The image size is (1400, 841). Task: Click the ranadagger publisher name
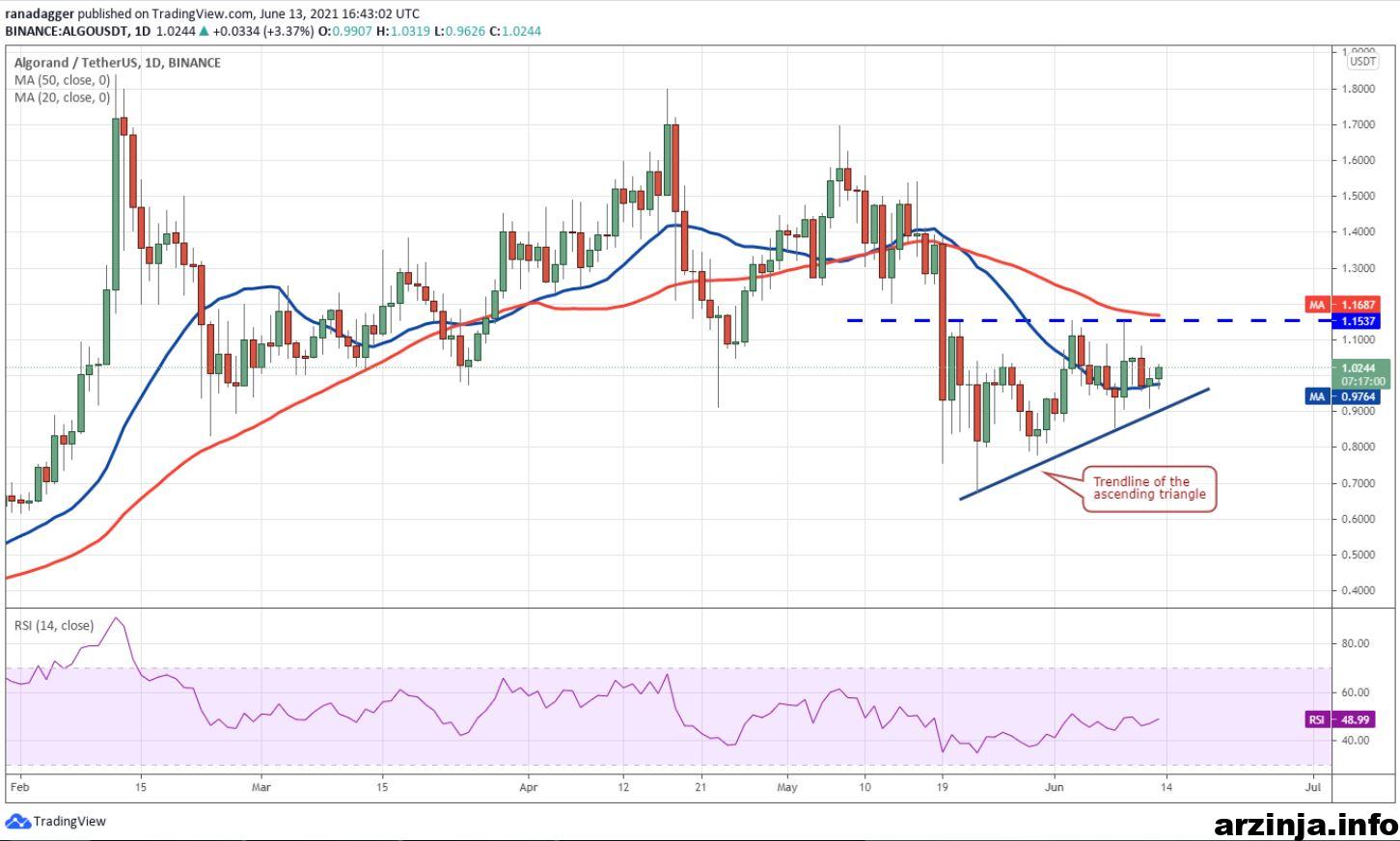click(40, 14)
